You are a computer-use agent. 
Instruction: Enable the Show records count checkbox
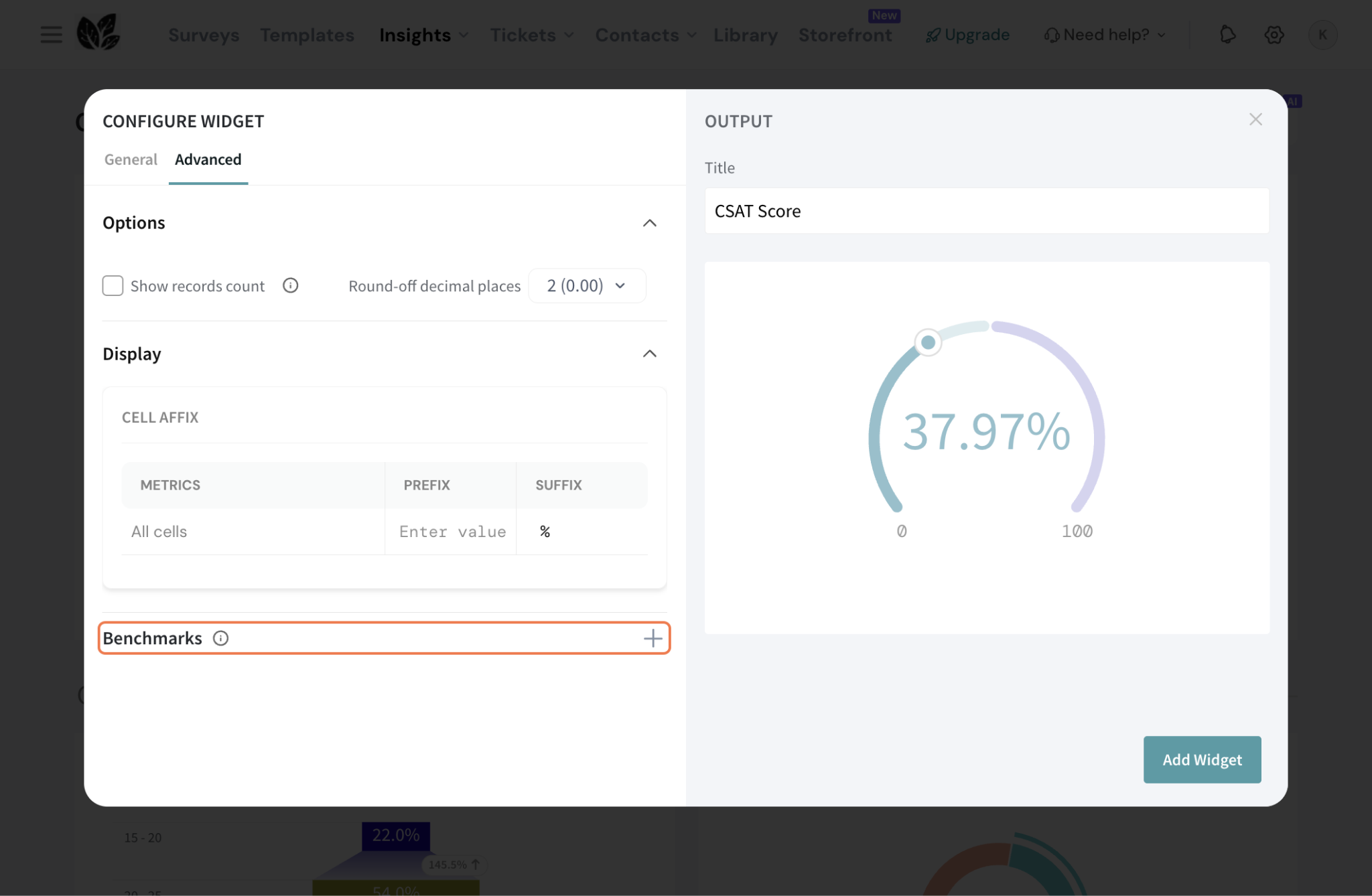pos(113,286)
